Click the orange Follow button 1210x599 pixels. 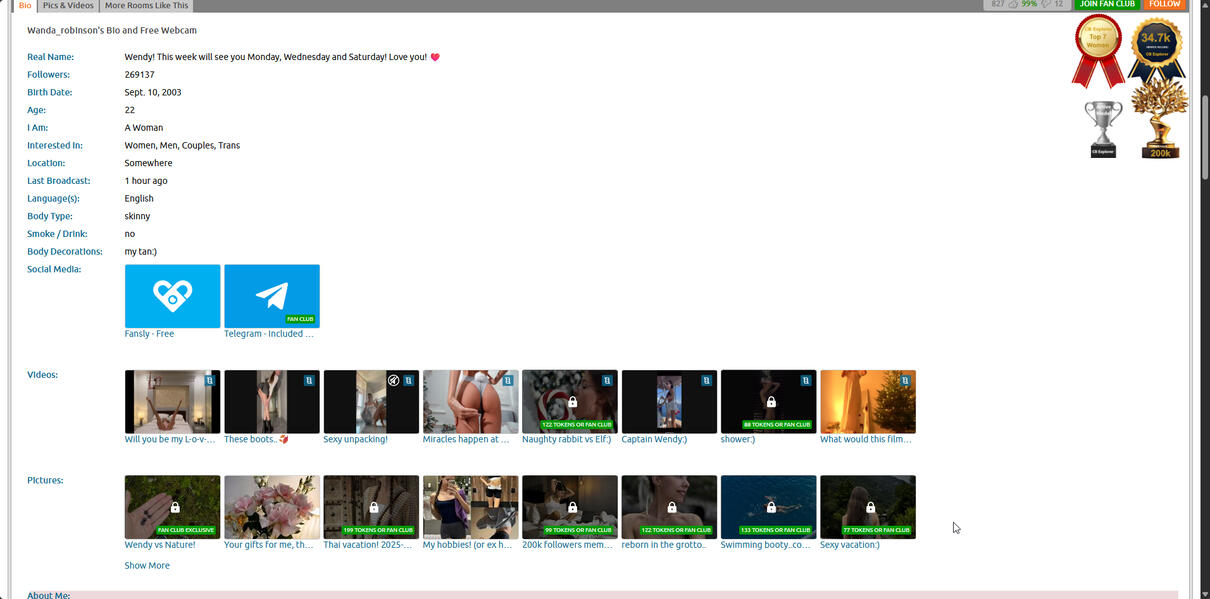pyautogui.click(x=1164, y=4)
